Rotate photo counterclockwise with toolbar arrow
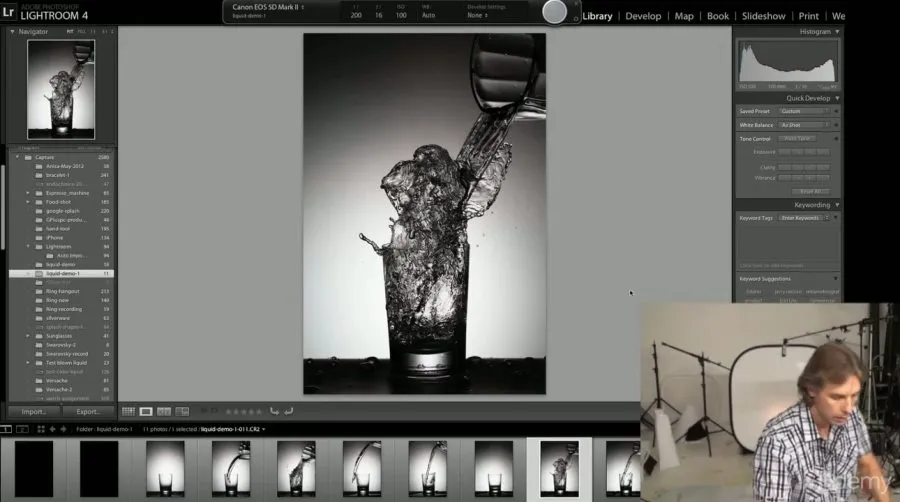900x502 pixels. click(274, 411)
